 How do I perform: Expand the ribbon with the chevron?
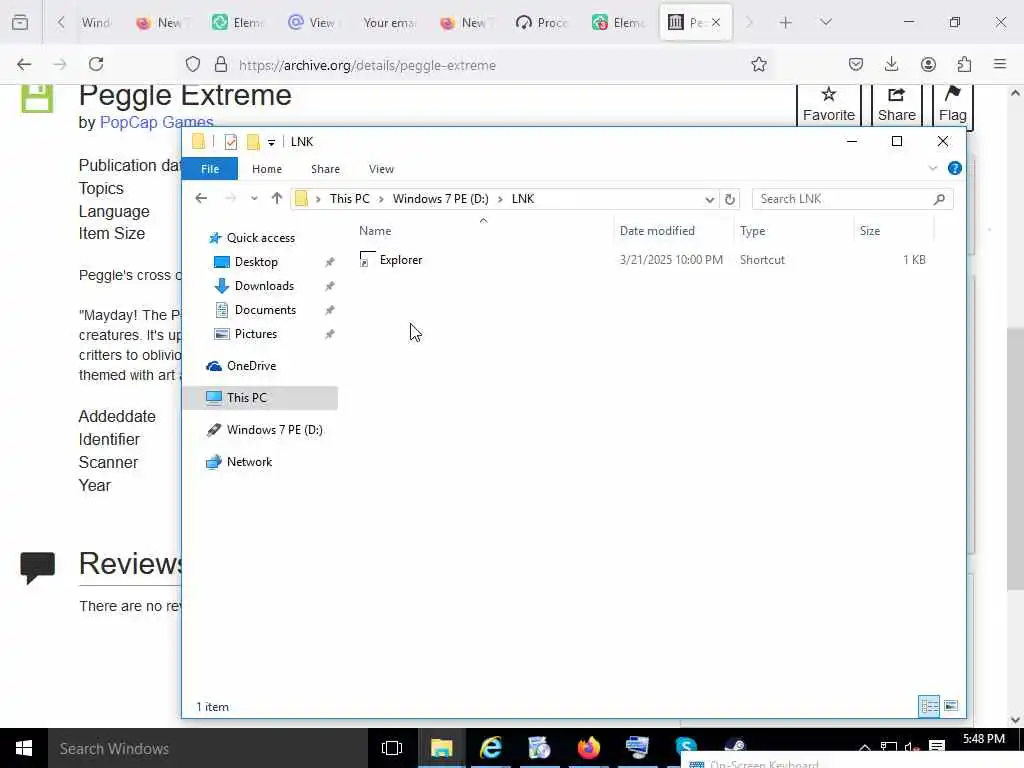[932, 168]
